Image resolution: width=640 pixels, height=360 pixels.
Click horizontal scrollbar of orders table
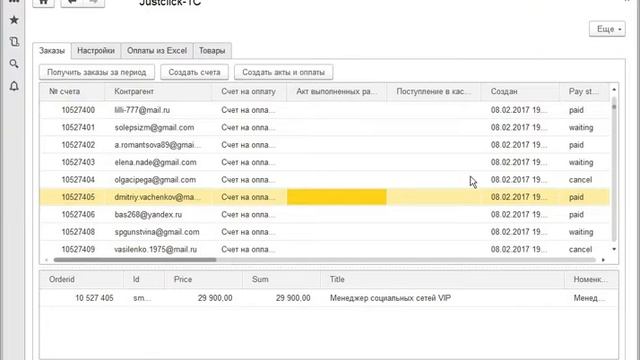tap(135, 260)
